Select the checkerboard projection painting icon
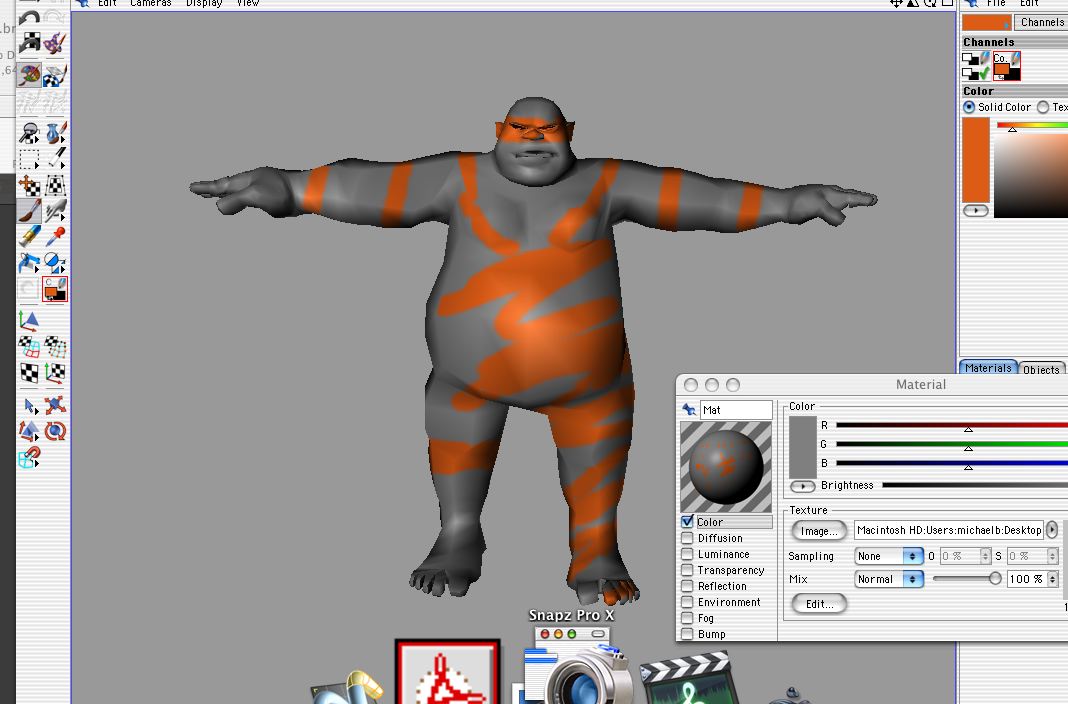 click(x=54, y=75)
